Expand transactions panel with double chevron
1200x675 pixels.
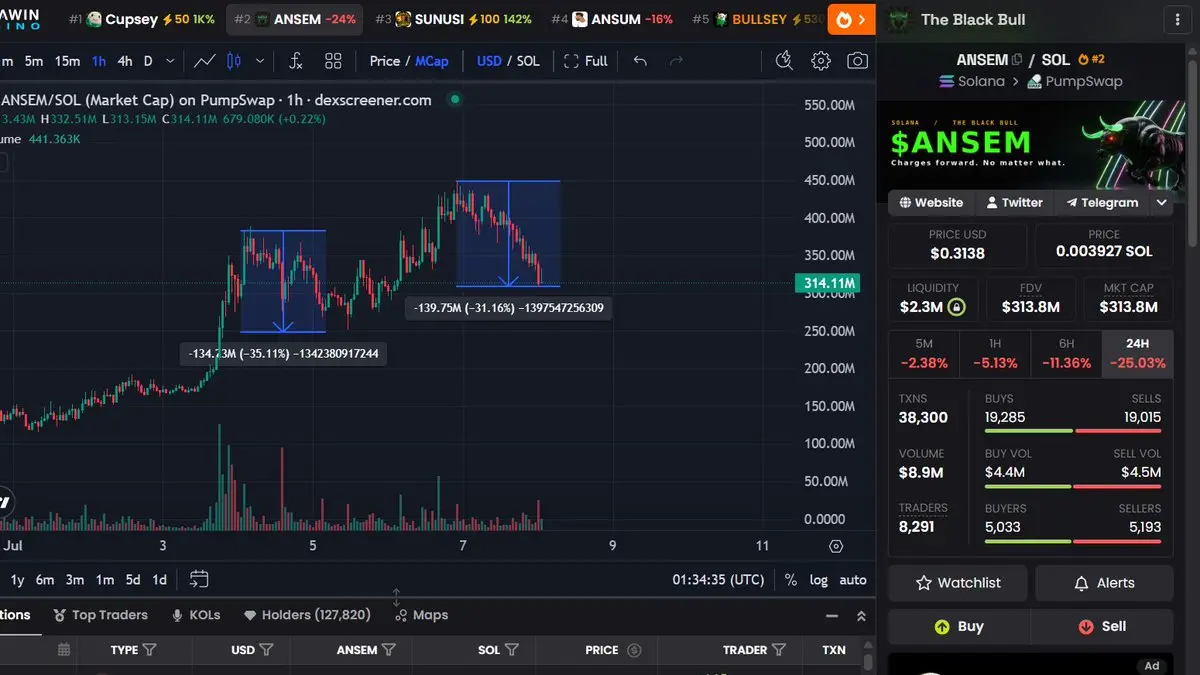tap(861, 616)
